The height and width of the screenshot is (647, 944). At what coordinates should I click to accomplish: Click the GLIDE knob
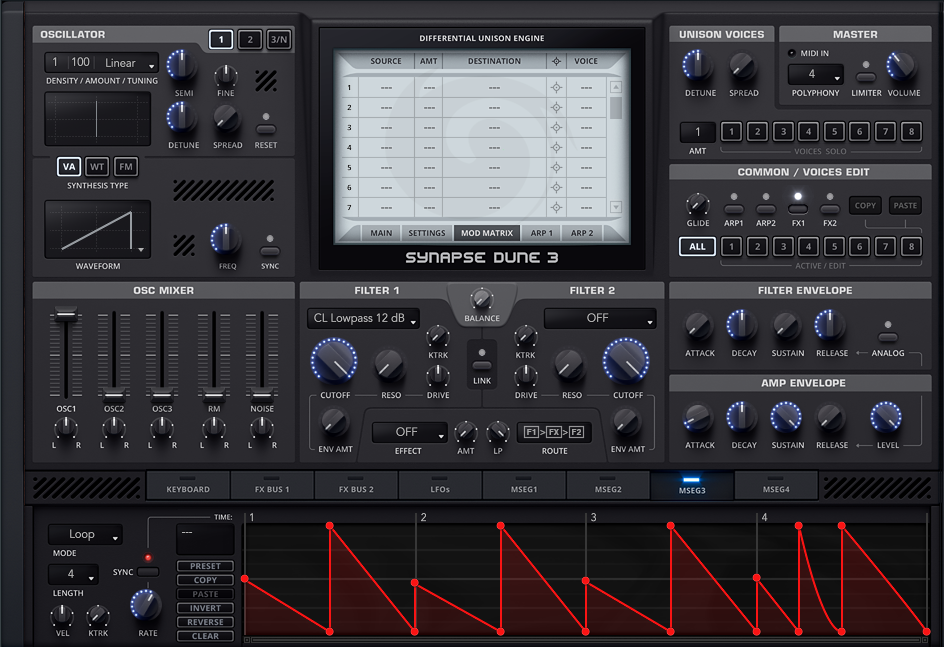coord(698,205)
